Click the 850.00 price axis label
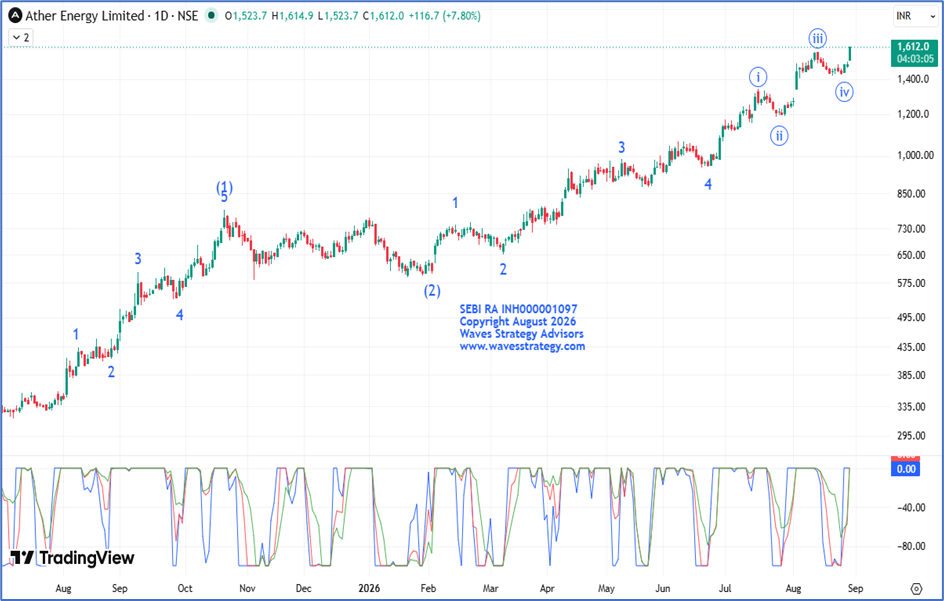The image size is (944, 601). click(x=911, y=194)
